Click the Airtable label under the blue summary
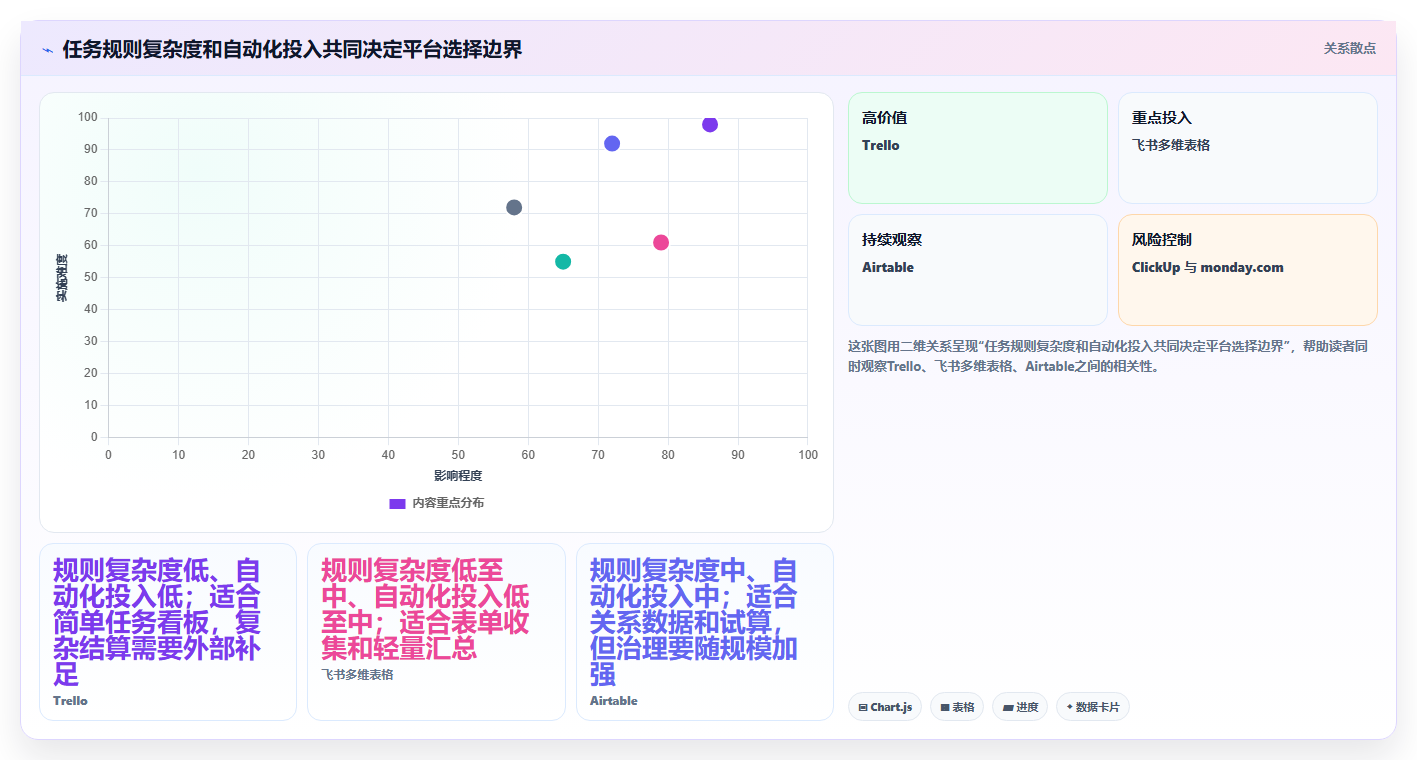Image resolution: width=1417 pixels, height=760 pixels. click(613, 701)
